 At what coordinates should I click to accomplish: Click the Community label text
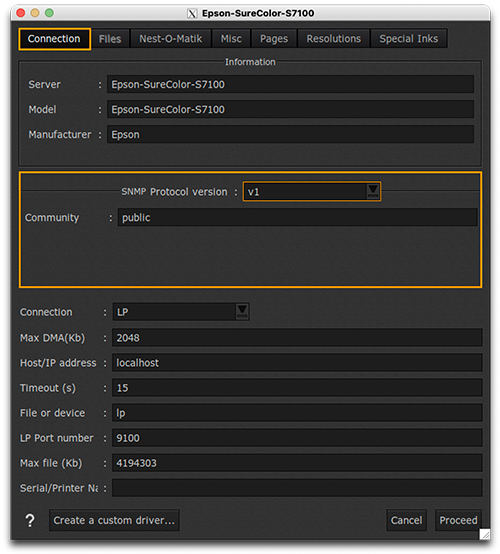pyautogui.click(x=52, y=218)
